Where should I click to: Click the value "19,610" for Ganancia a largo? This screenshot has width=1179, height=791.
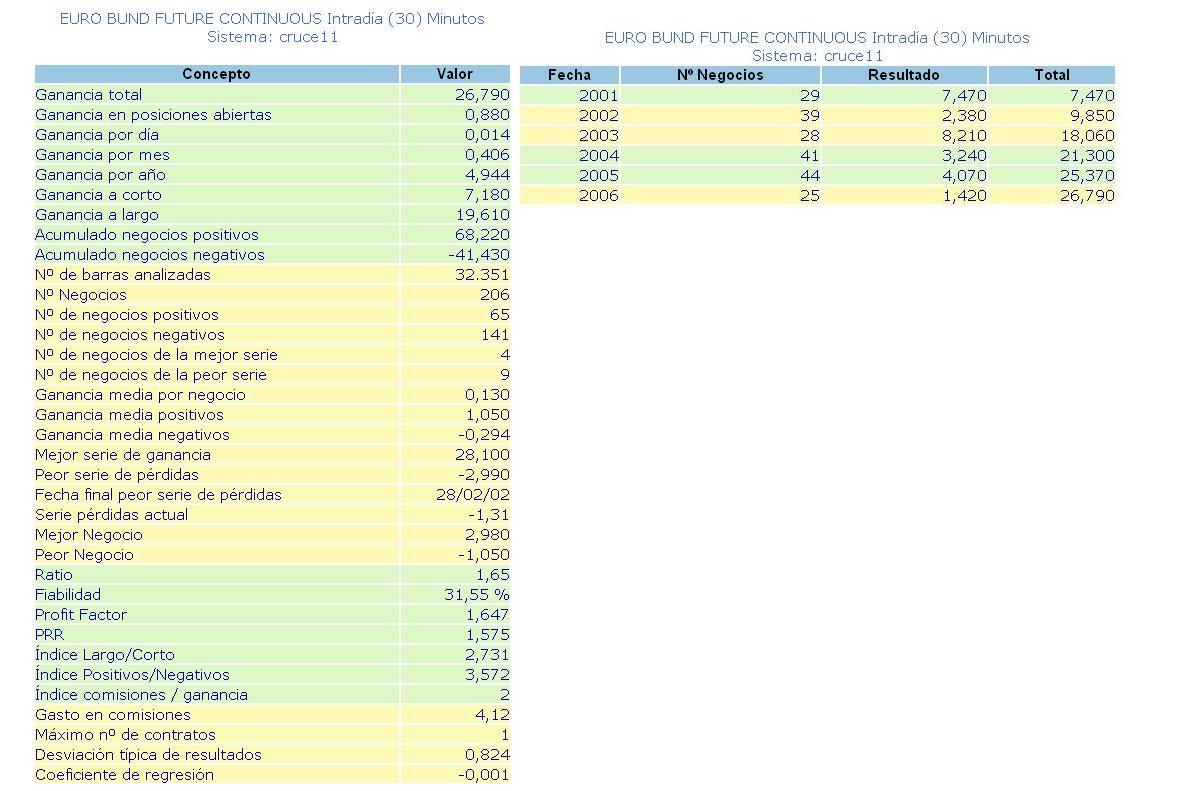pyautogui.click(x=482, y=214)
